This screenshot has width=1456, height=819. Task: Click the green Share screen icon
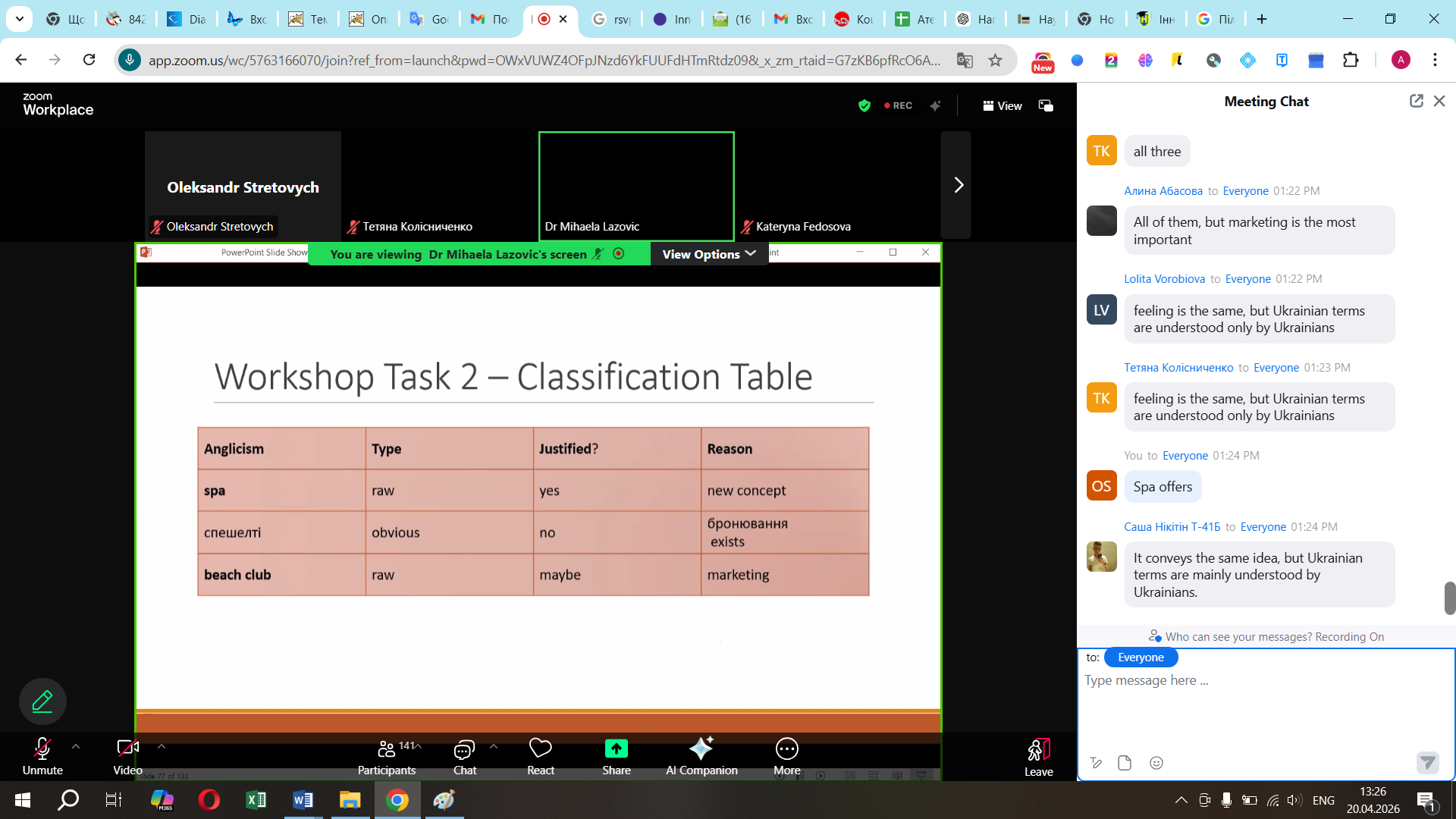point(616,748)
